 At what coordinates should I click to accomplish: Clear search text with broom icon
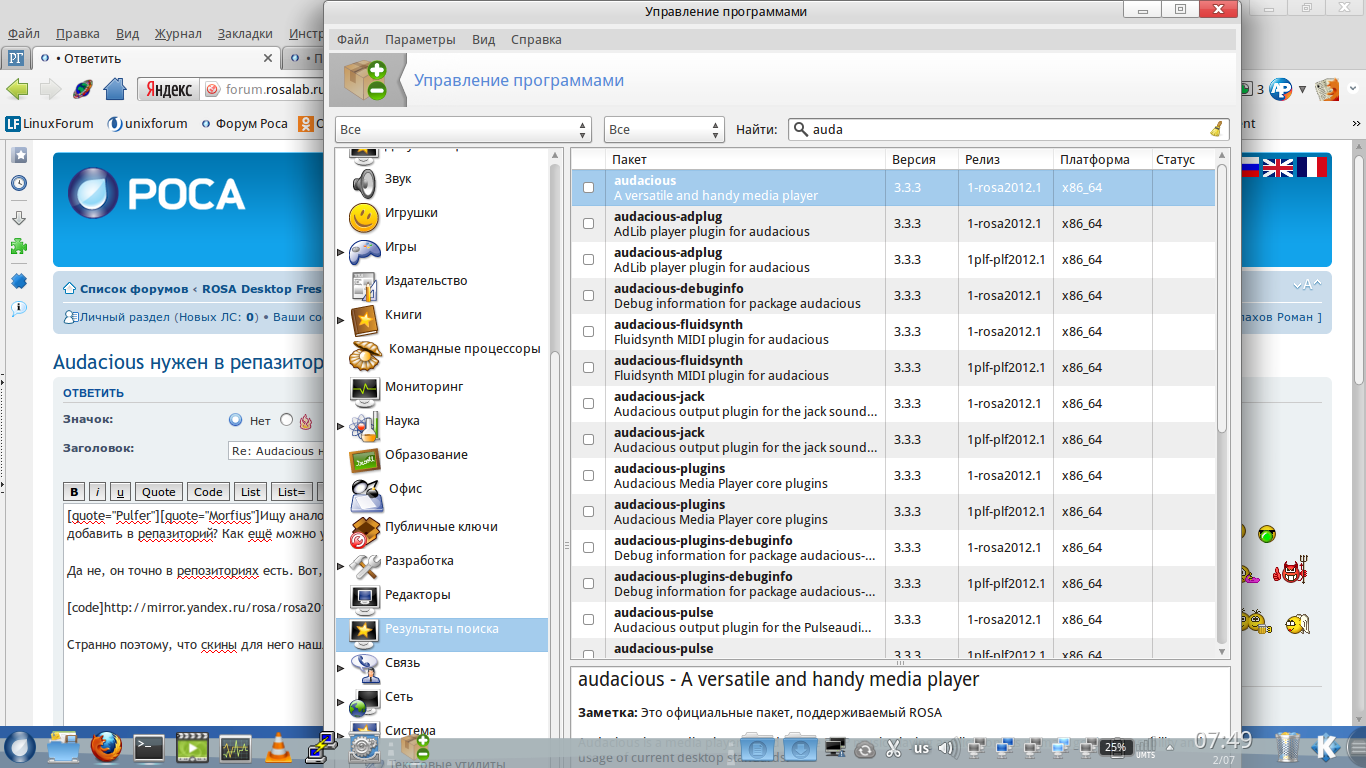point(1216,129)
